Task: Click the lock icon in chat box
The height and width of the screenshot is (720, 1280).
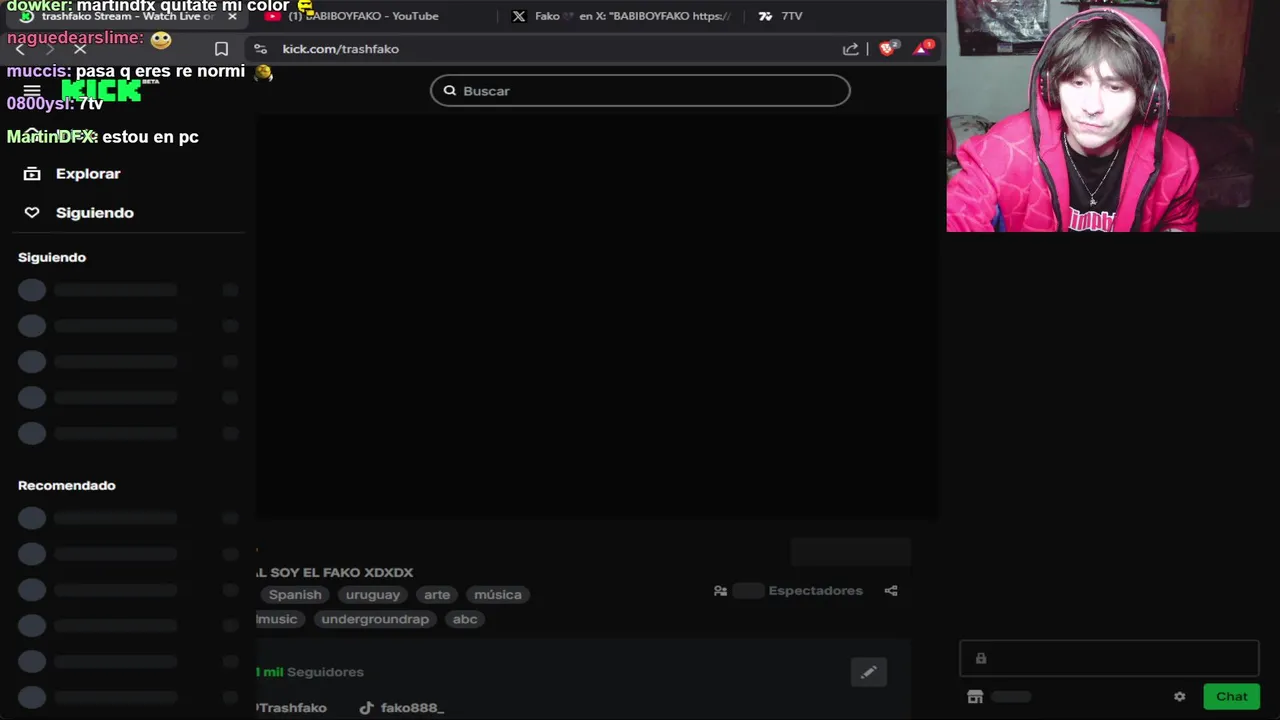Action: click(981, 658)
